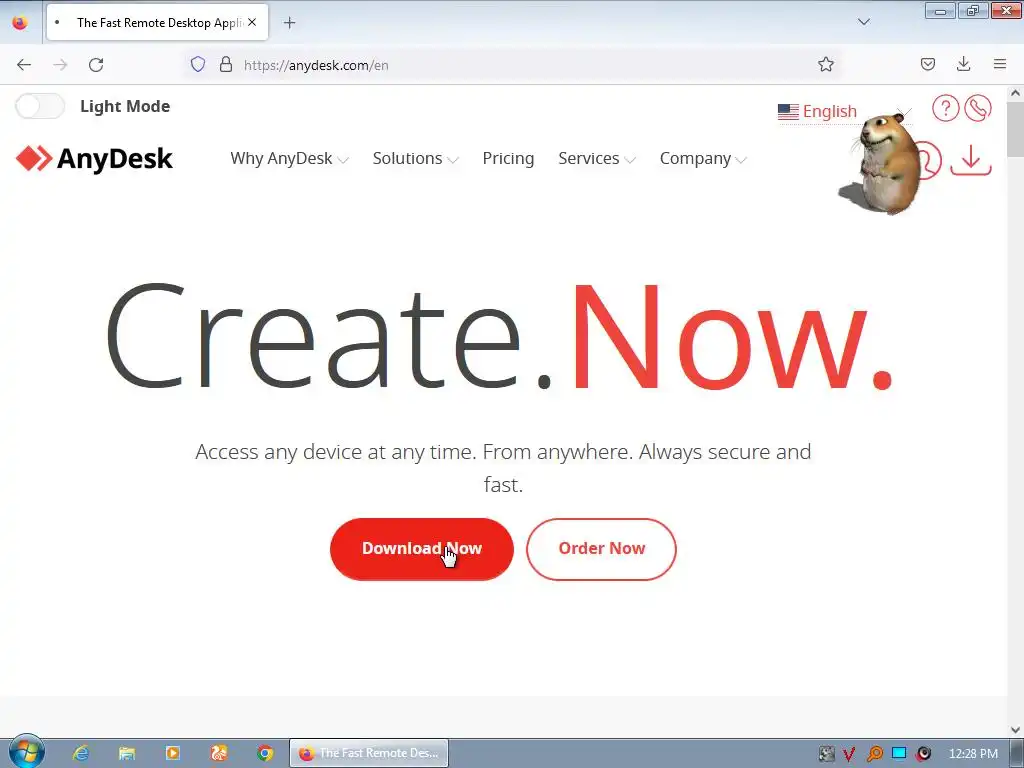Click the red V tray icon
The height and width of the screenshot is (768, 1024).
pos(849,754)
